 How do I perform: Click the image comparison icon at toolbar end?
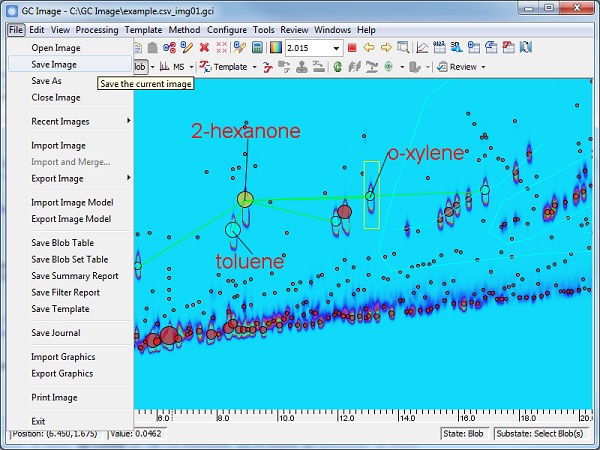(526, 47)
